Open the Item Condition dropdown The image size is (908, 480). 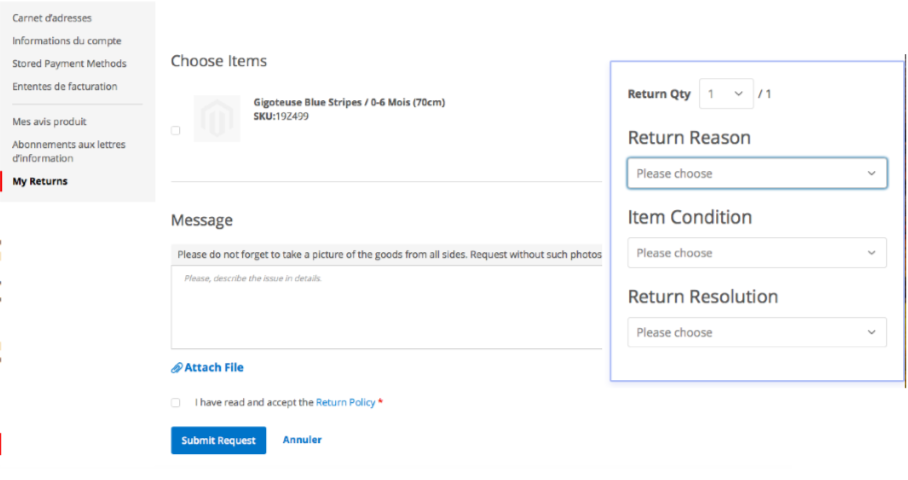757,252
